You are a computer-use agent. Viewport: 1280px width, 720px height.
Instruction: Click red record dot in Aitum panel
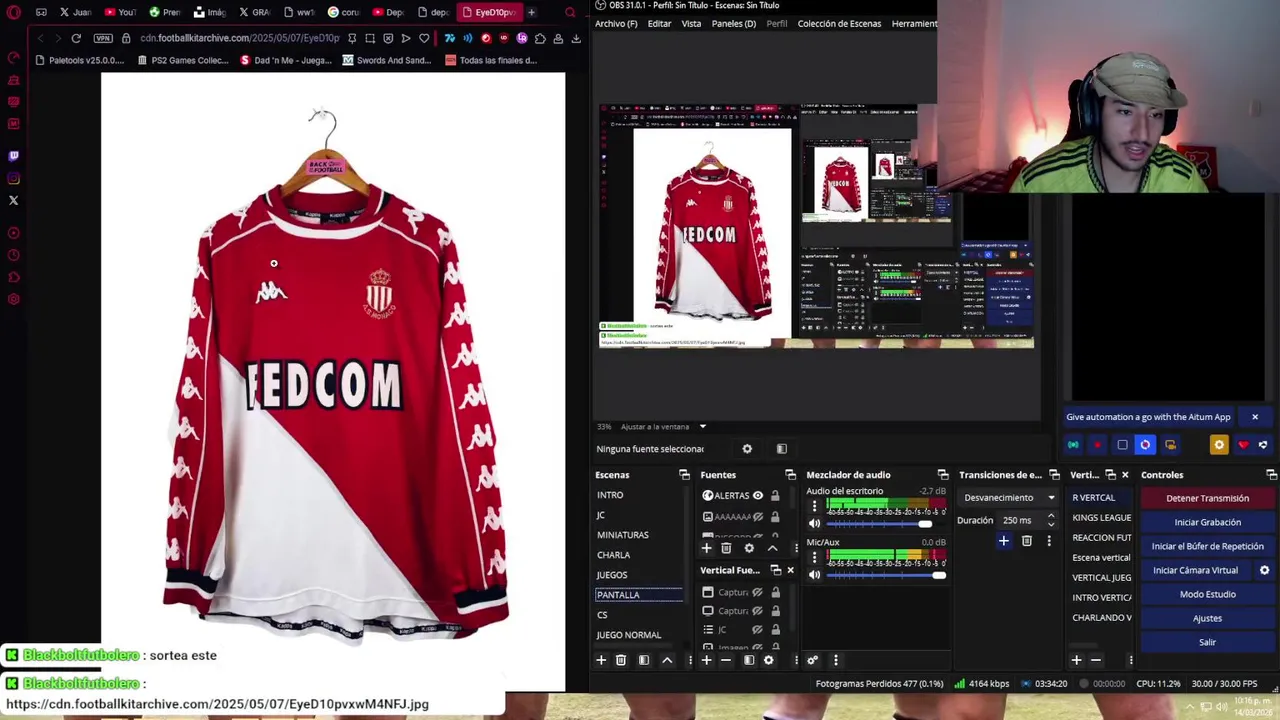[1097, 445]
